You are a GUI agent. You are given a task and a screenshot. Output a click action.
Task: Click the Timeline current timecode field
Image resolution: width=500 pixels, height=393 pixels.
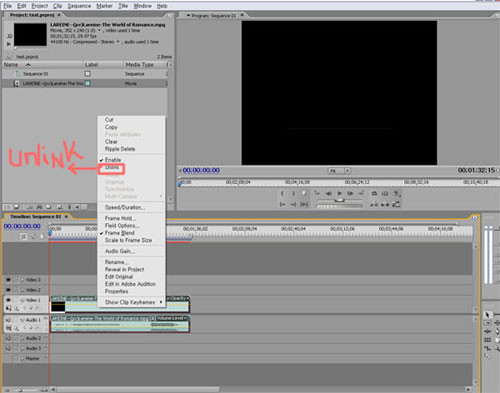coord(22,226)
